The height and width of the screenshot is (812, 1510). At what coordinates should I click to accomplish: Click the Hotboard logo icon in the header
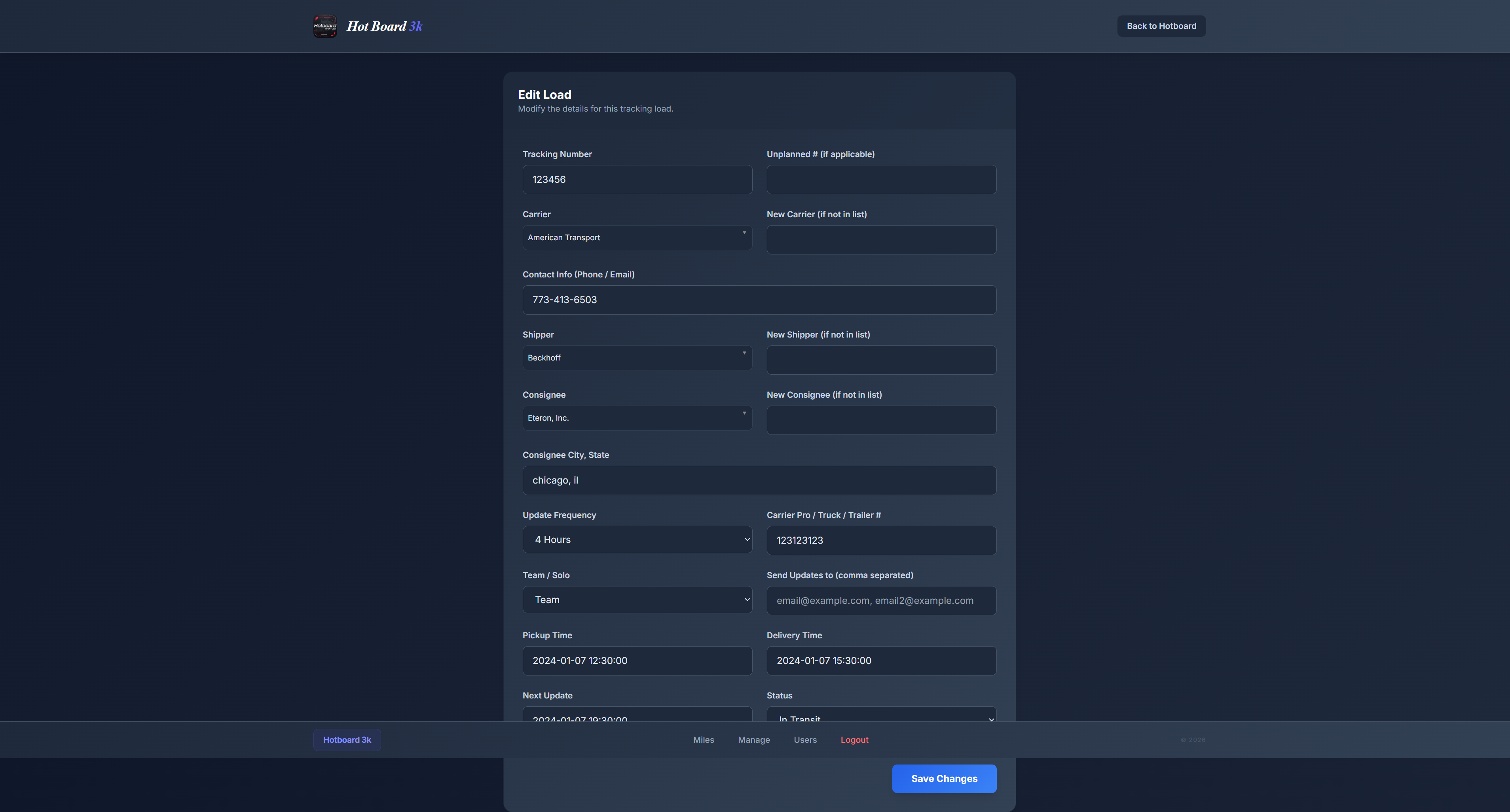(x=326, y=26)
